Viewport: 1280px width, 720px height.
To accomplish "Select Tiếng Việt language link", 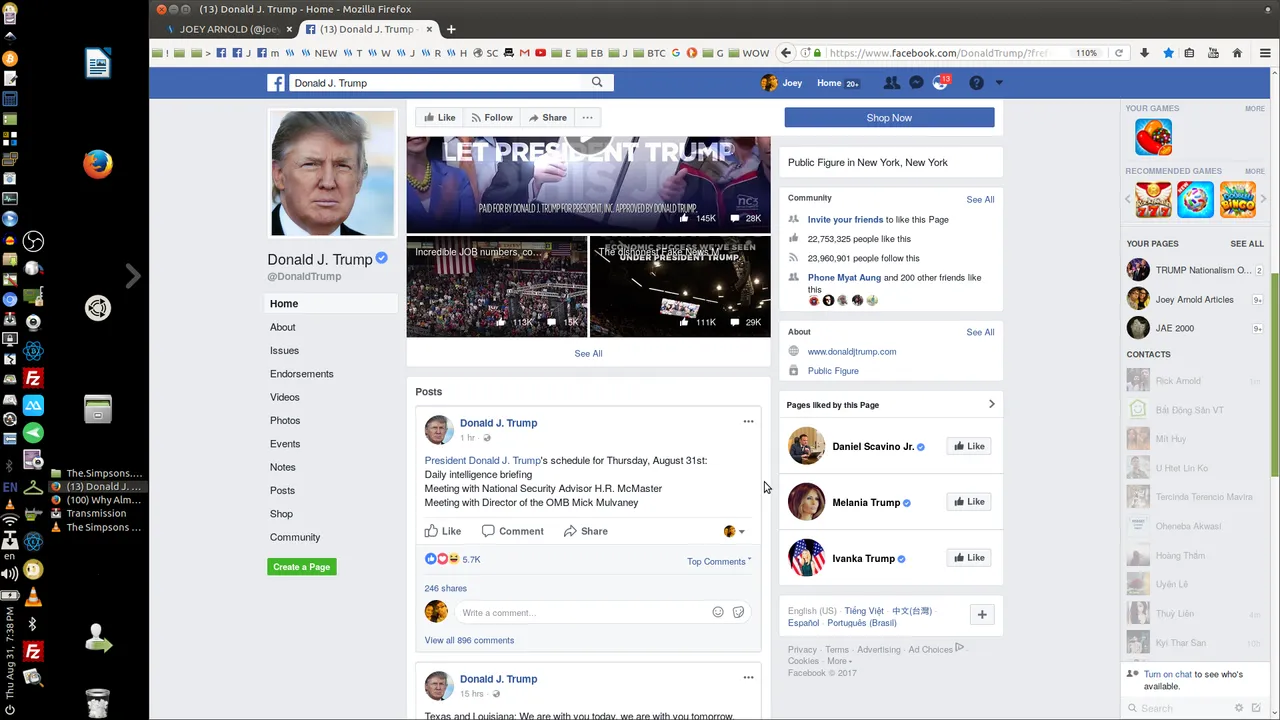I will tap(864, 611).
